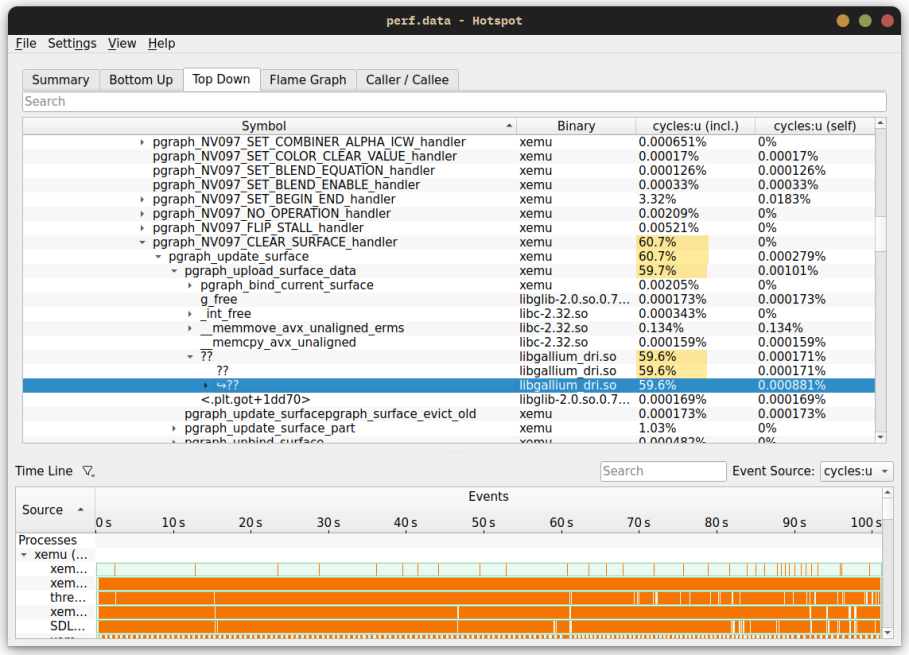Collapse the xemu process group in timeline
Viewport: 909px width, 655px height.
point(24,554)
